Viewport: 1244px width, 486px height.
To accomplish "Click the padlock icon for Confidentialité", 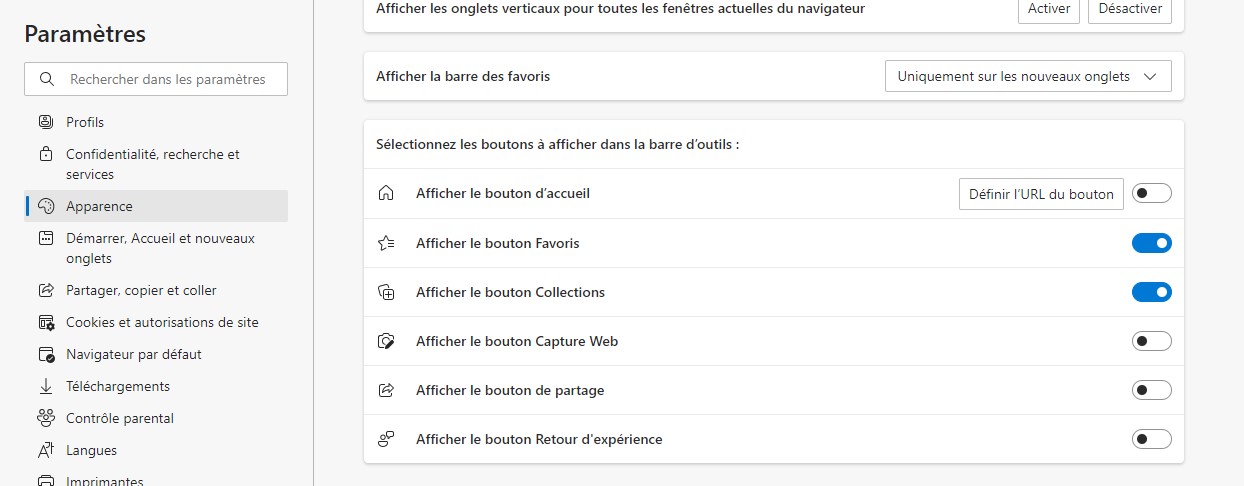I will coord(46,155).
